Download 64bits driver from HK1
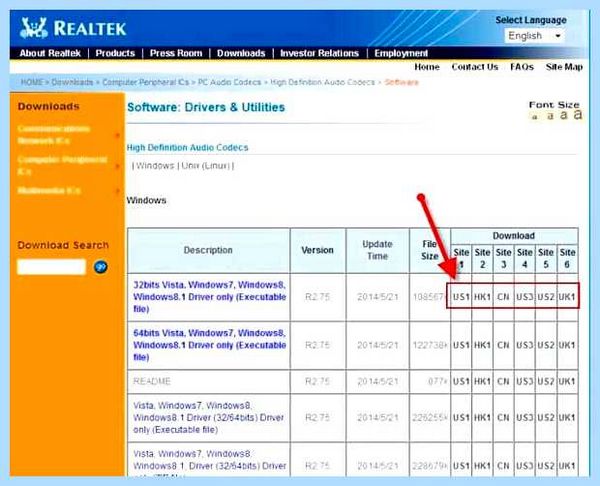Image resolution: width=600 pixels, height=486 pixels. pos(482,345)
